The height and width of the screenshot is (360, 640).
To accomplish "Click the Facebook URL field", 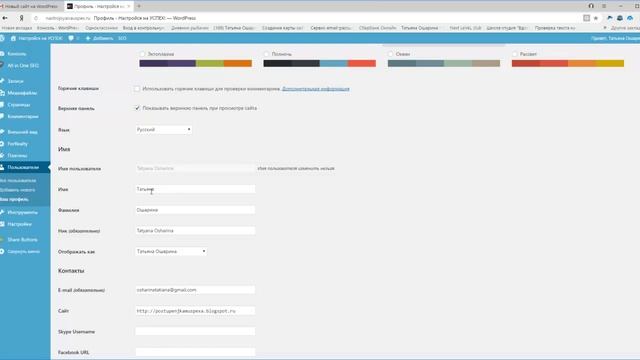I will (195, 352).
